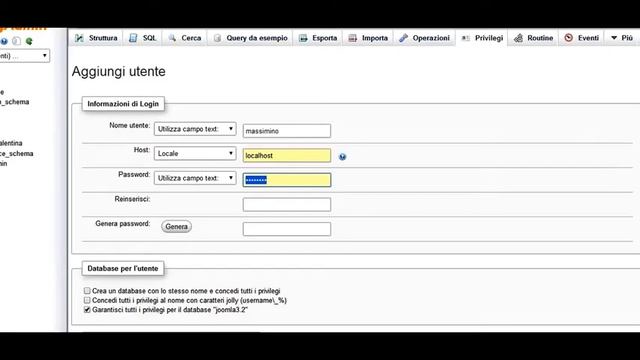Viewport: 640px width, 360px height.
Task: Open the Importa tab
Action: (368, 38)
